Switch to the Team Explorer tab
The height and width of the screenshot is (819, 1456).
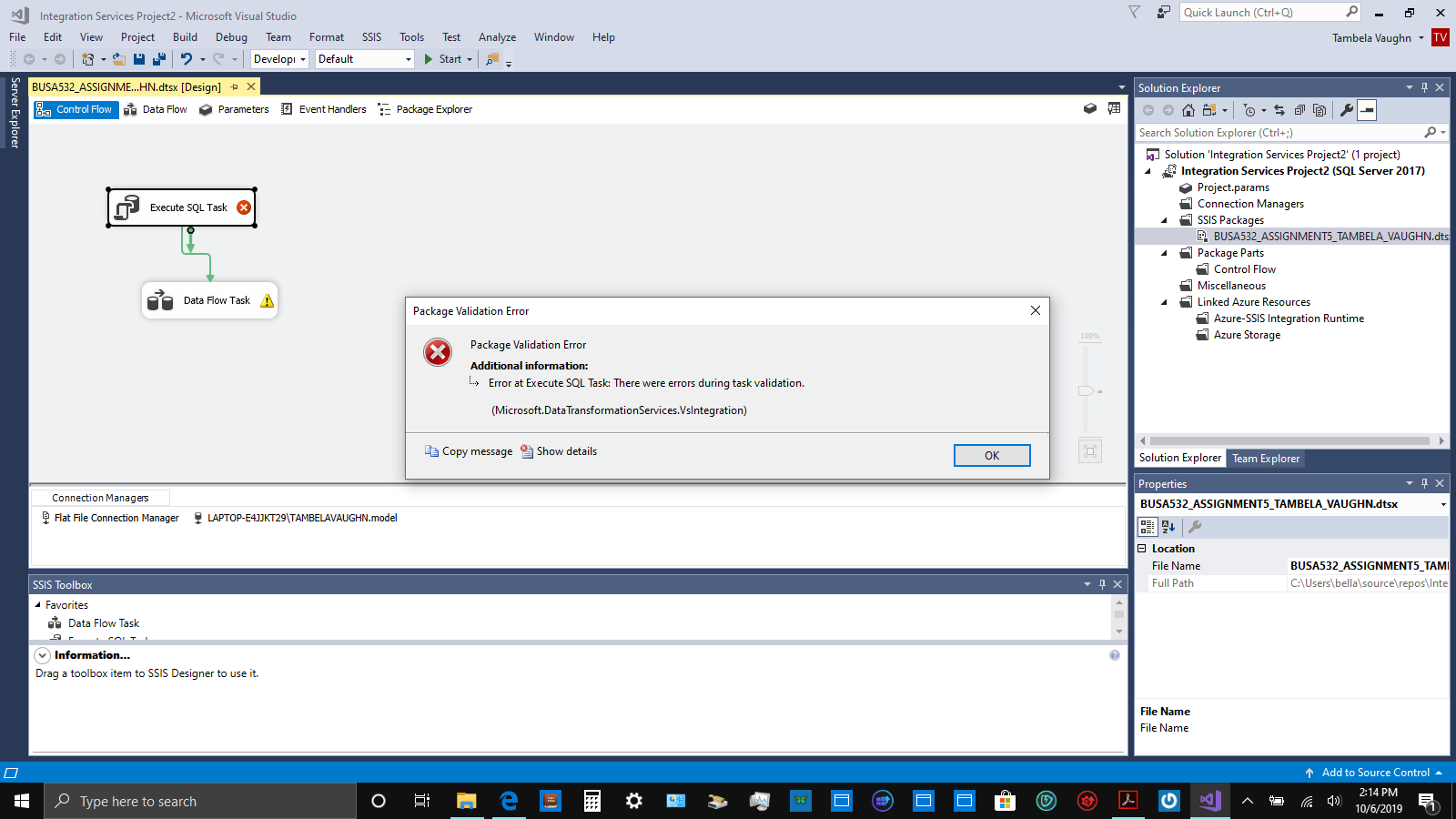coord(1266,459)
